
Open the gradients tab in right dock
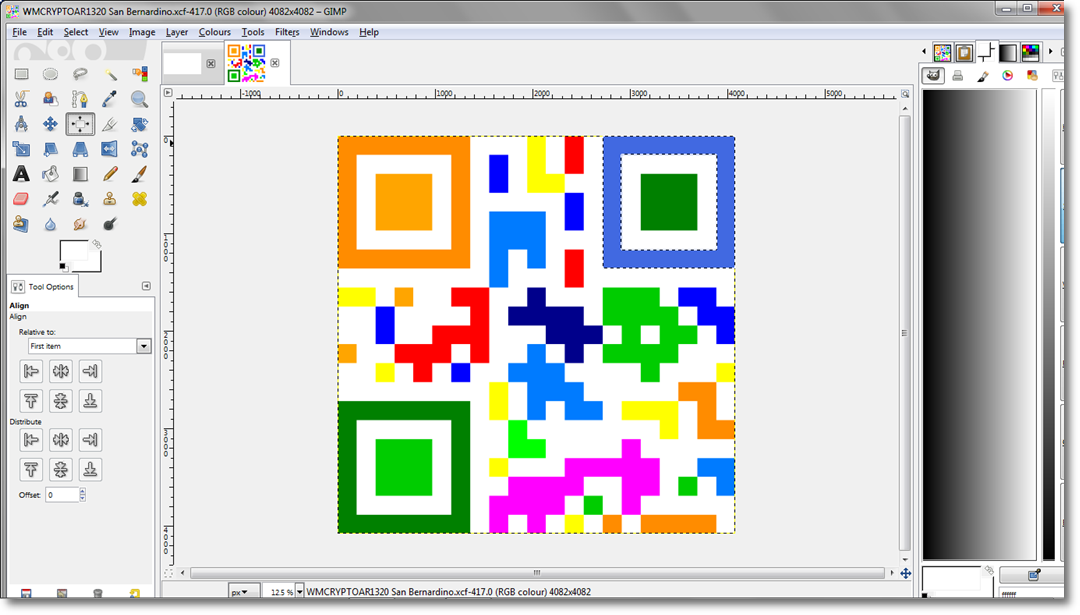point(1008,52)
